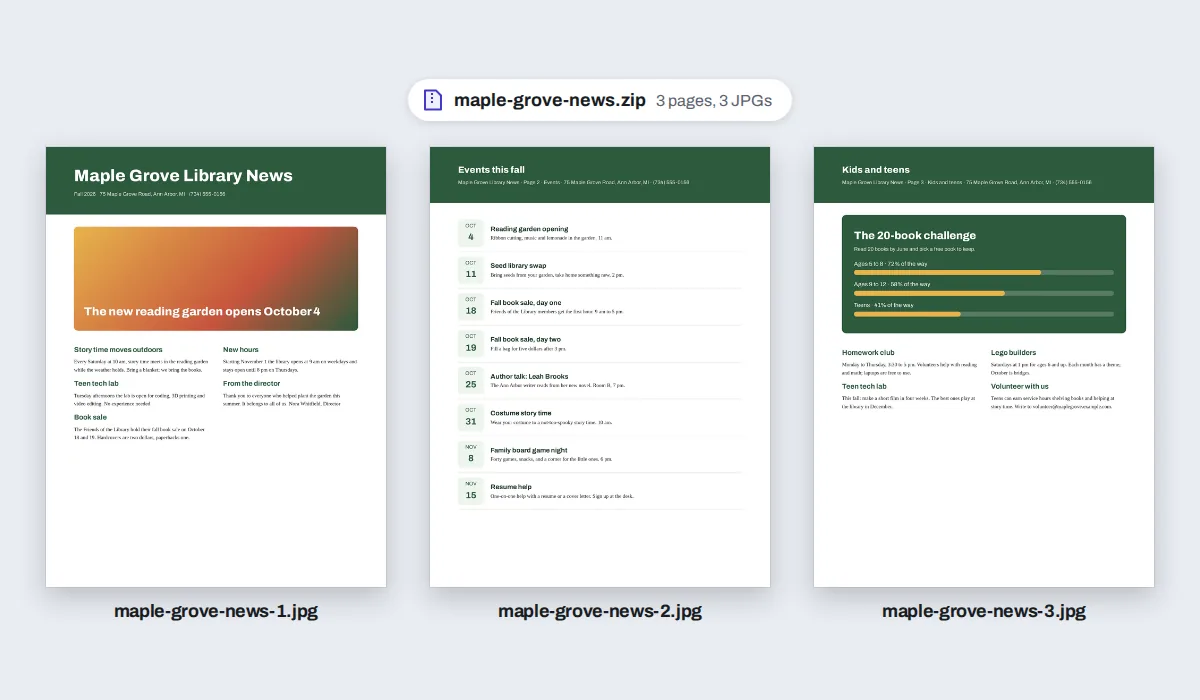Click the "Homework club" heading
Screen dimensions: 1200x700
(x=868, y=353)
